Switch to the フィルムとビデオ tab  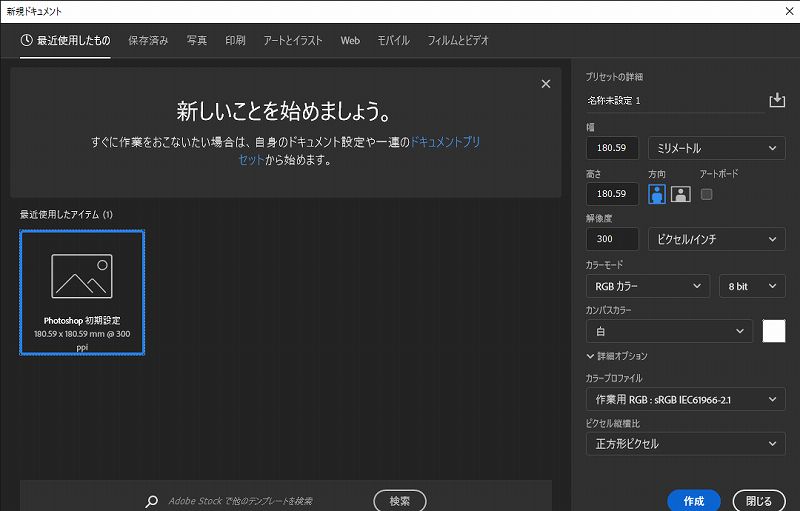click(458, 40)
